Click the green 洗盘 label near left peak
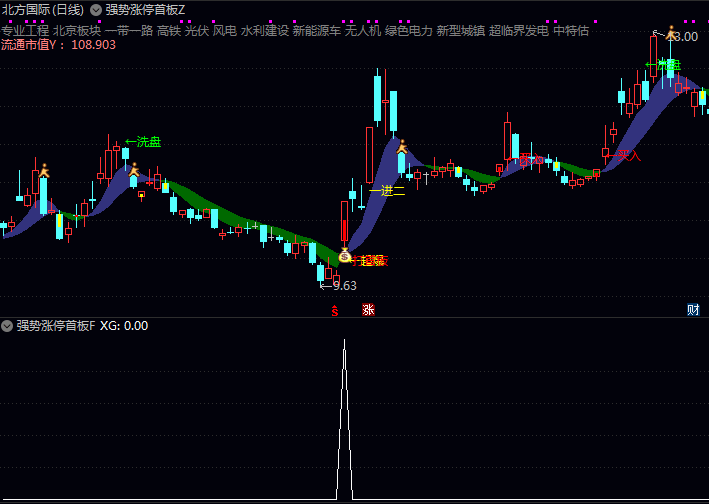Viewport: 709px width, 504px height. pyautogui.click(x=143, y=142)
